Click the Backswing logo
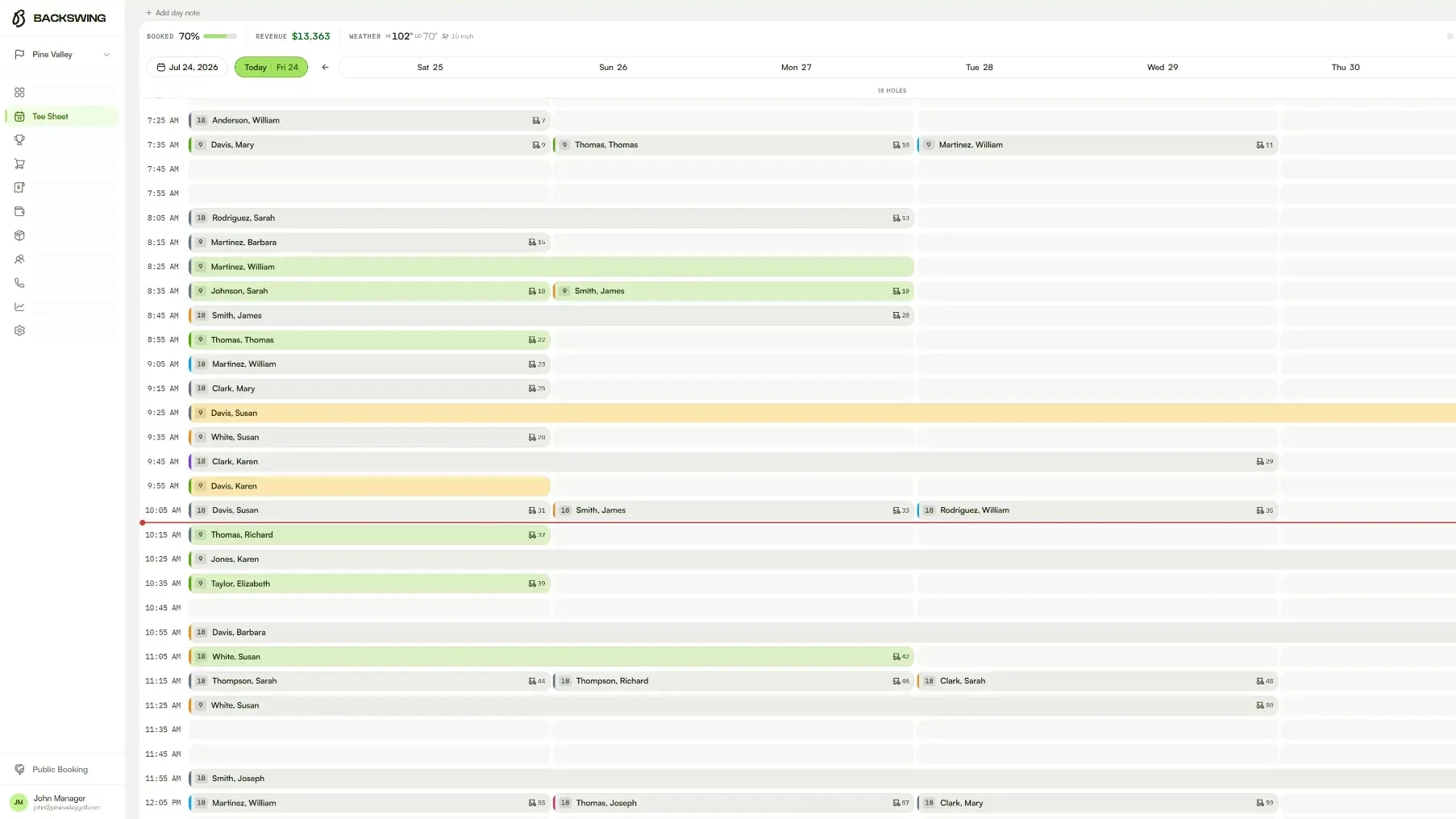Image resolution: width=1456 pixels, height=819 pixels. 59,18
